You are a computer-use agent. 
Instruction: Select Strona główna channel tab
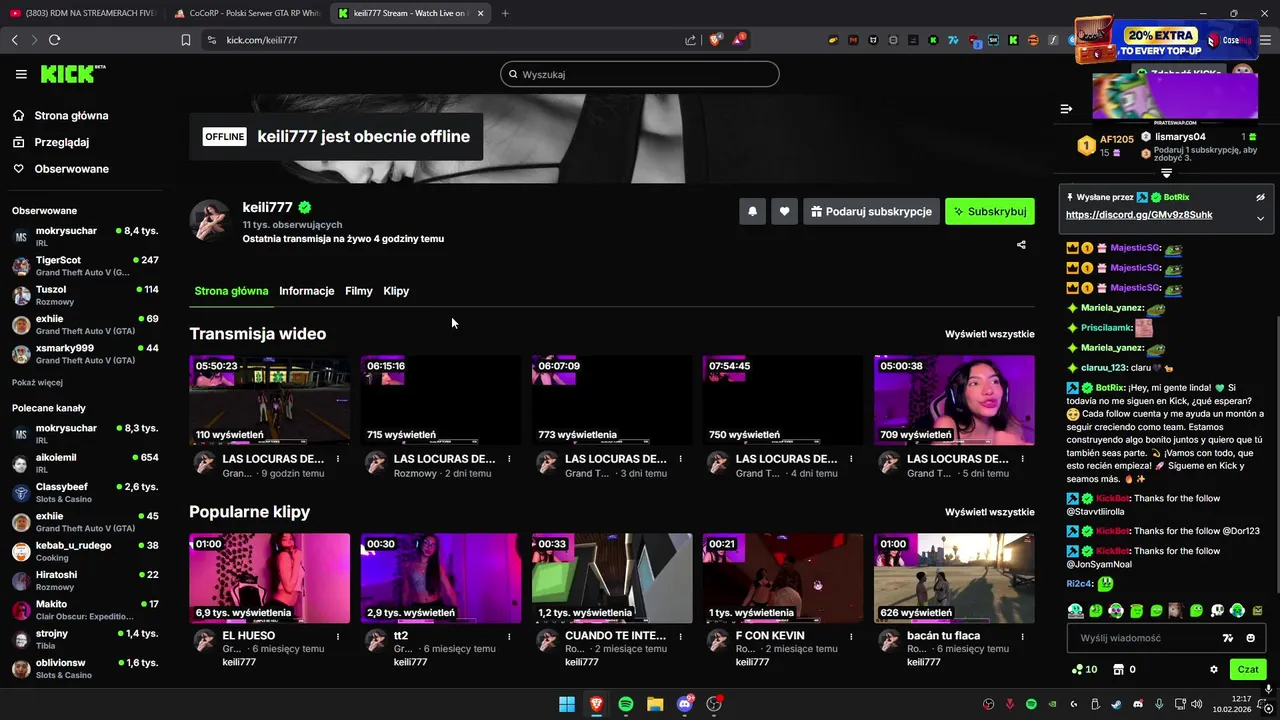[x=231, y=291]
